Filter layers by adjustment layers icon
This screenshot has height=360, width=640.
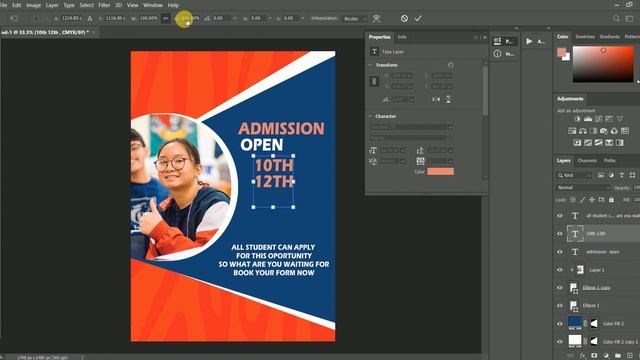click(x=611, y=175)
